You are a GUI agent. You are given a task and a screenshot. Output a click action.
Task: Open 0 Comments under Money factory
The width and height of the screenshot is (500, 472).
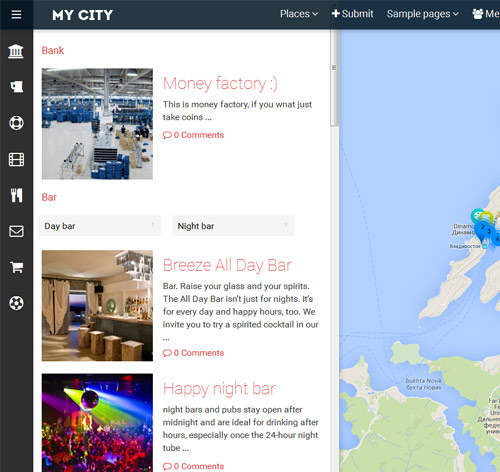199,135
